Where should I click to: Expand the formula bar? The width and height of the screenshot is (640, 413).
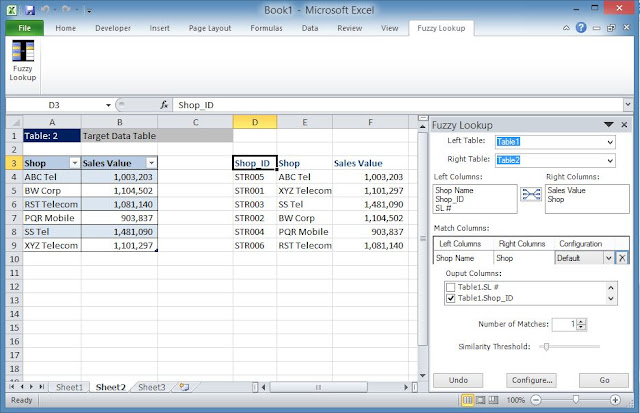coord(628,105)
